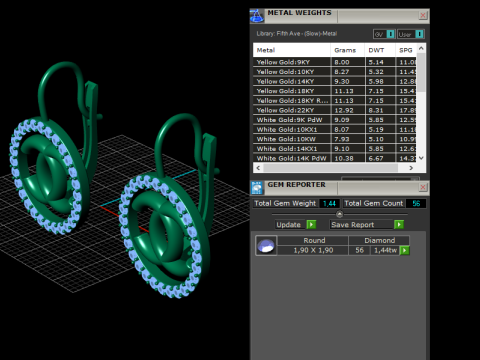Click the 5.98 DWT value
The width and height of the screenshot is (480, 360).
(376, 81)
